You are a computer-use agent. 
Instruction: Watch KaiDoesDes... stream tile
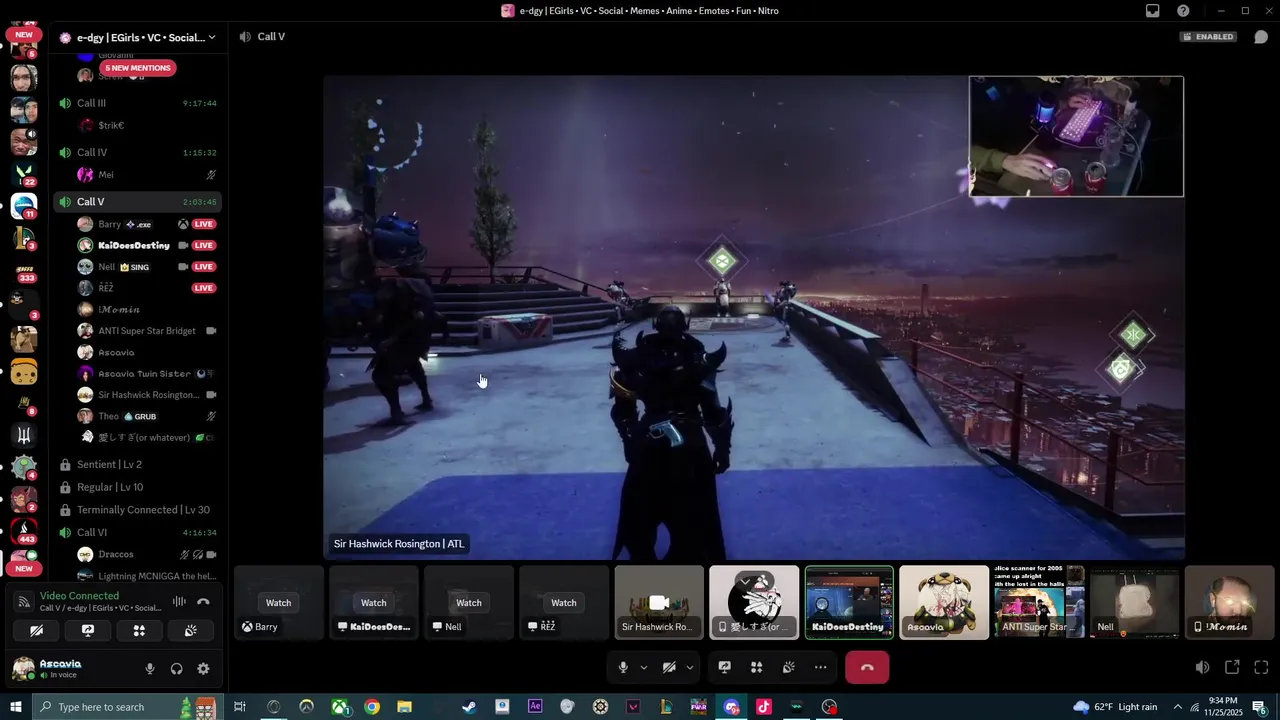pyautogui.click(x=374, y=603)
